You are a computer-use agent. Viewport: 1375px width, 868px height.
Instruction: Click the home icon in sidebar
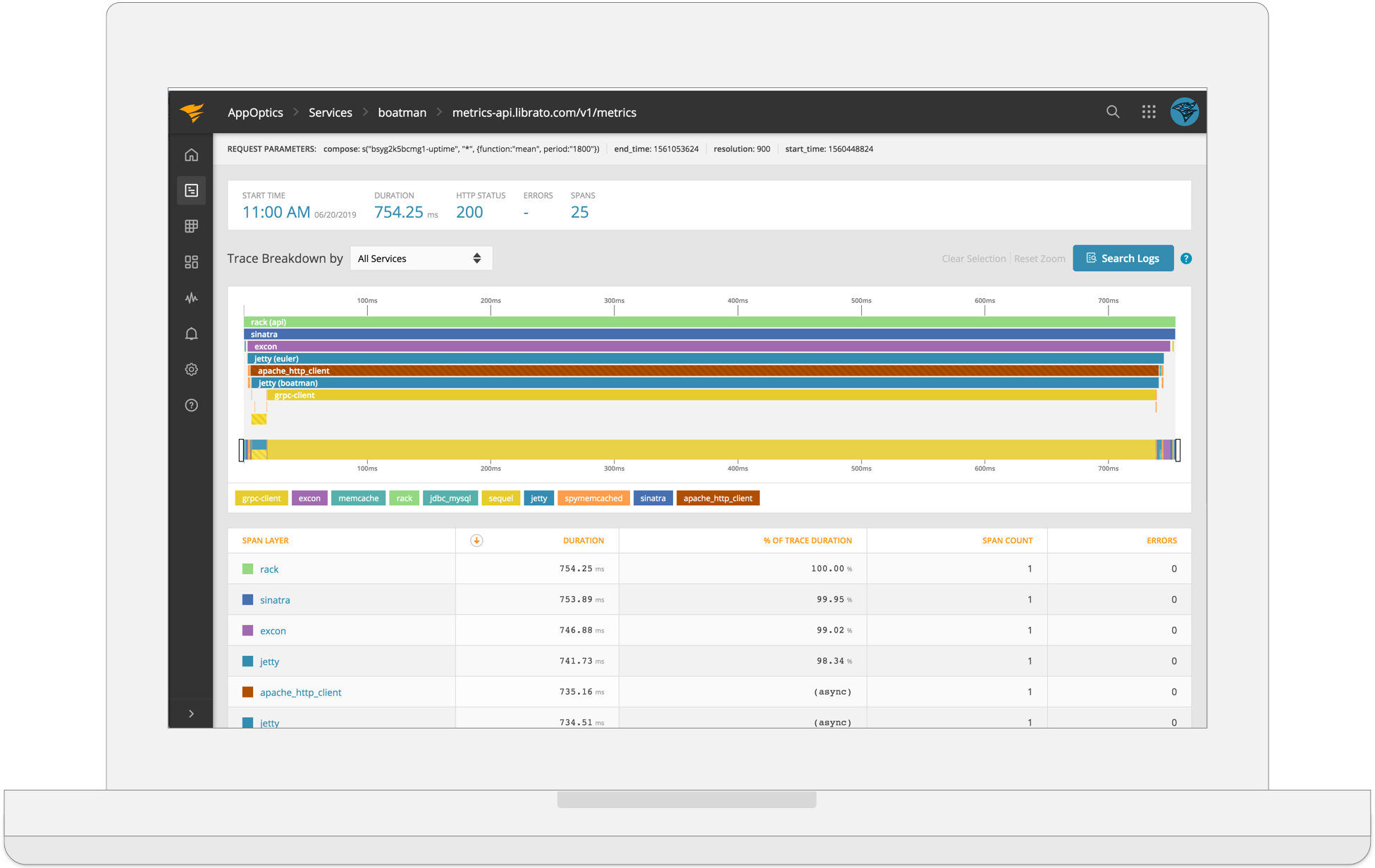(x=191, y=155)
